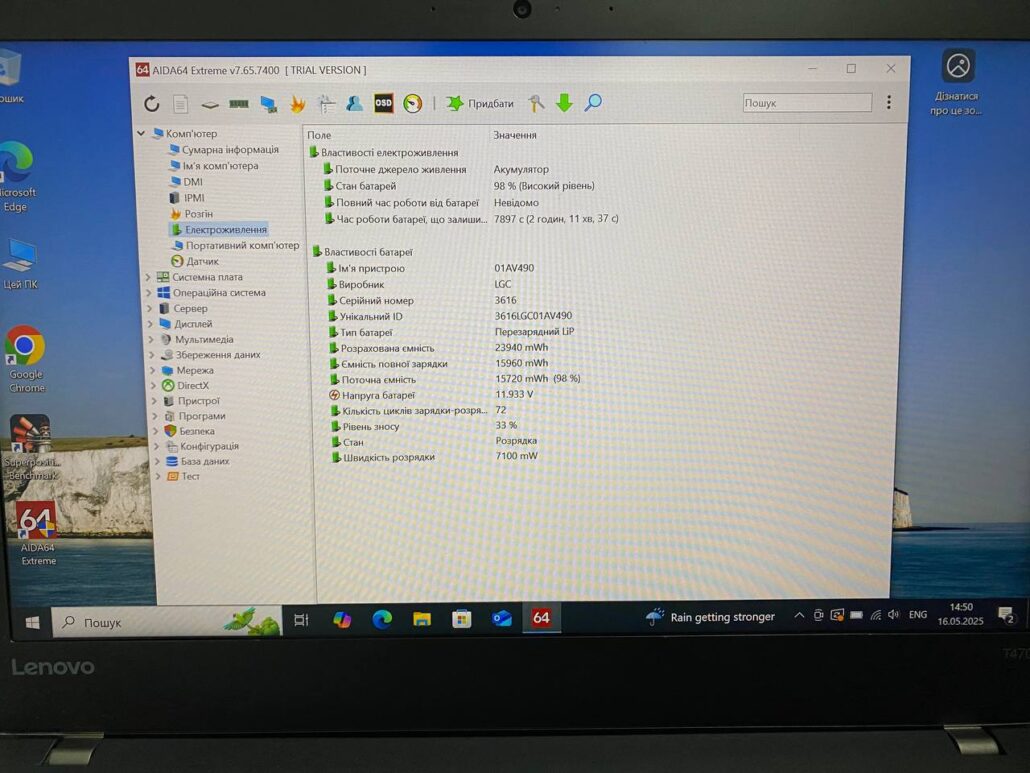Viewport: 1030px width, 773px height.
Task: Open the gauge SensorPanel icon
Action: (x=413, y=103)
